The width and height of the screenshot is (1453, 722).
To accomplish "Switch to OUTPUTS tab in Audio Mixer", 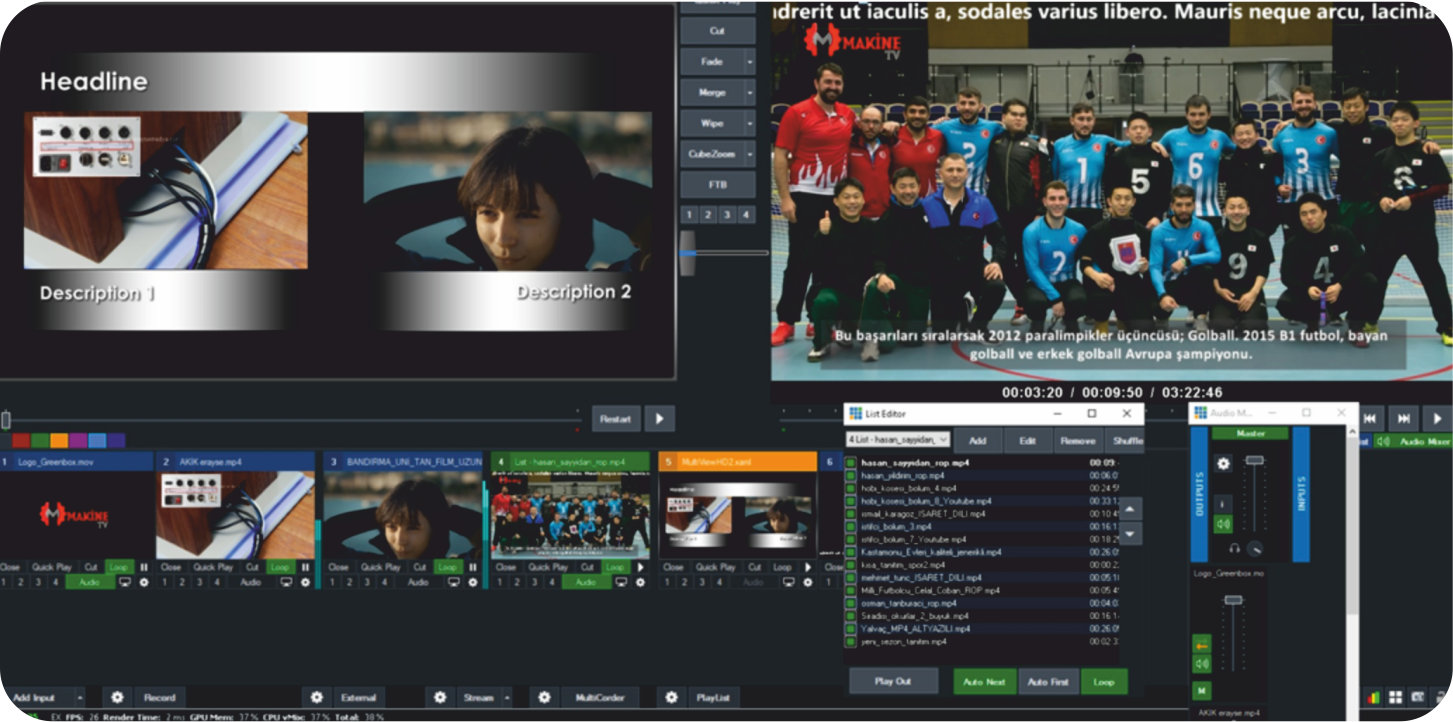I will pos(1199,494).
